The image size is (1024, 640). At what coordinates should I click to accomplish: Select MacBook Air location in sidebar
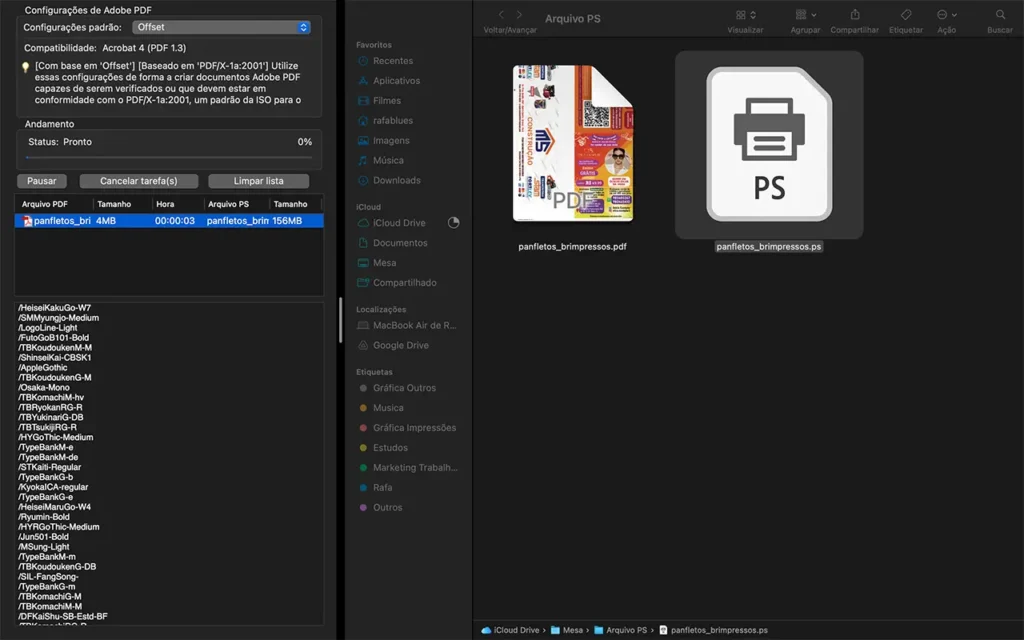pyautogui.click(x=414, y=325)
